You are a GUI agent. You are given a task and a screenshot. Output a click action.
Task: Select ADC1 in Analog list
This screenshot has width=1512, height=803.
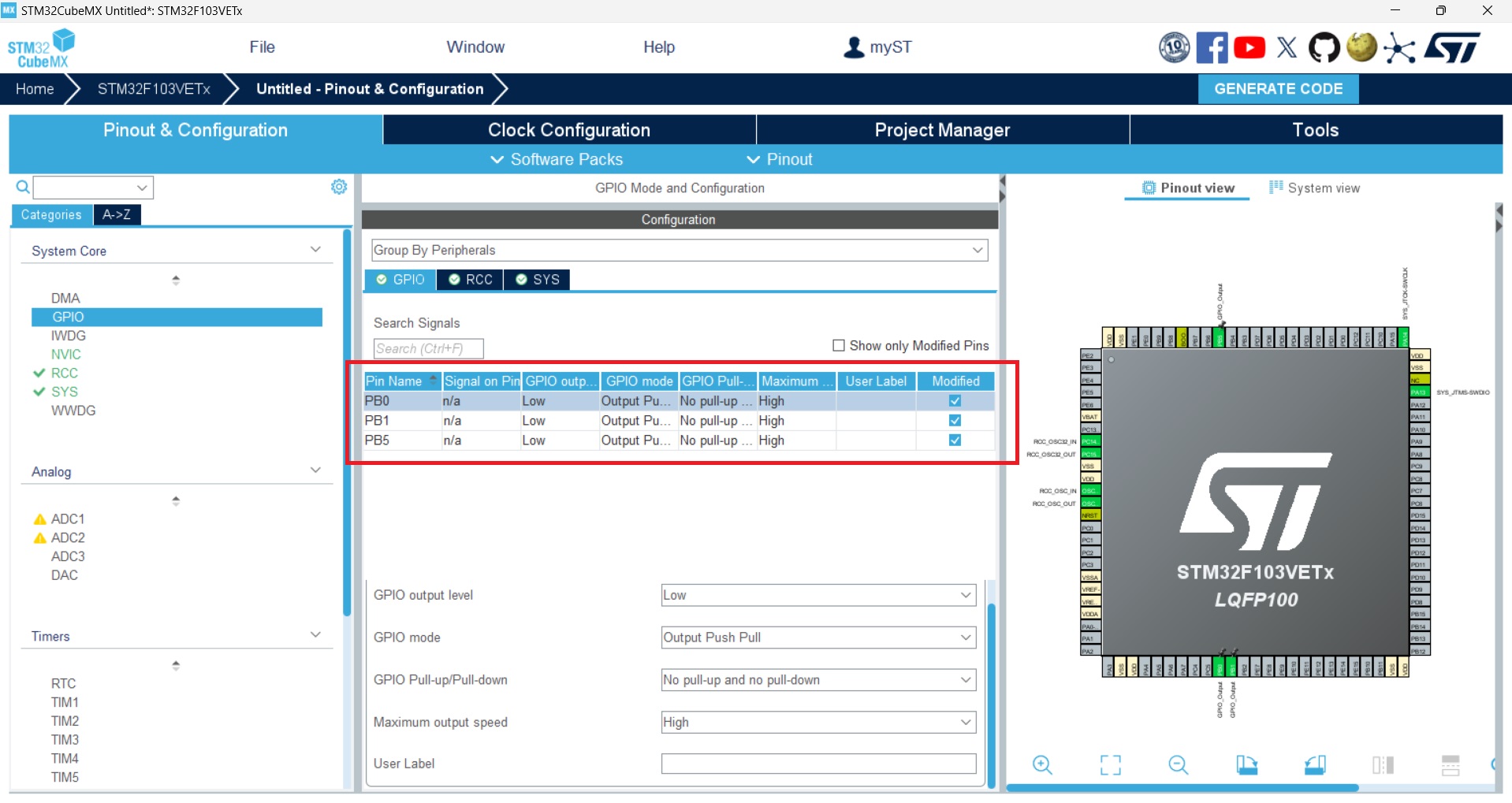point(68,519)
